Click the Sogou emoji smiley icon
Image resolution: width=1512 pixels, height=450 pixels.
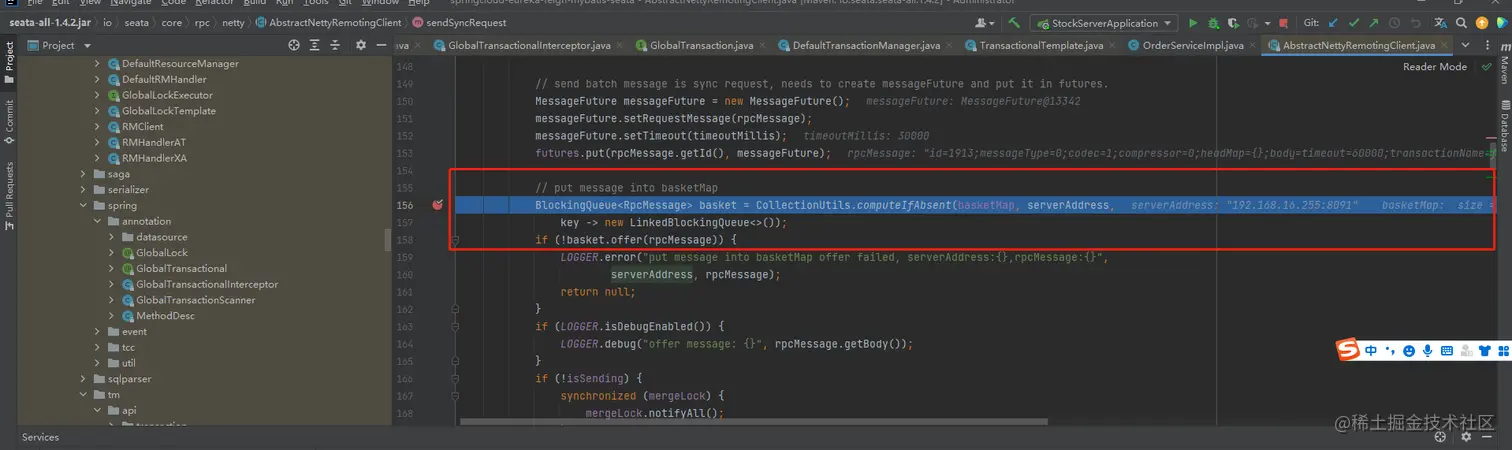(1409, 351)
